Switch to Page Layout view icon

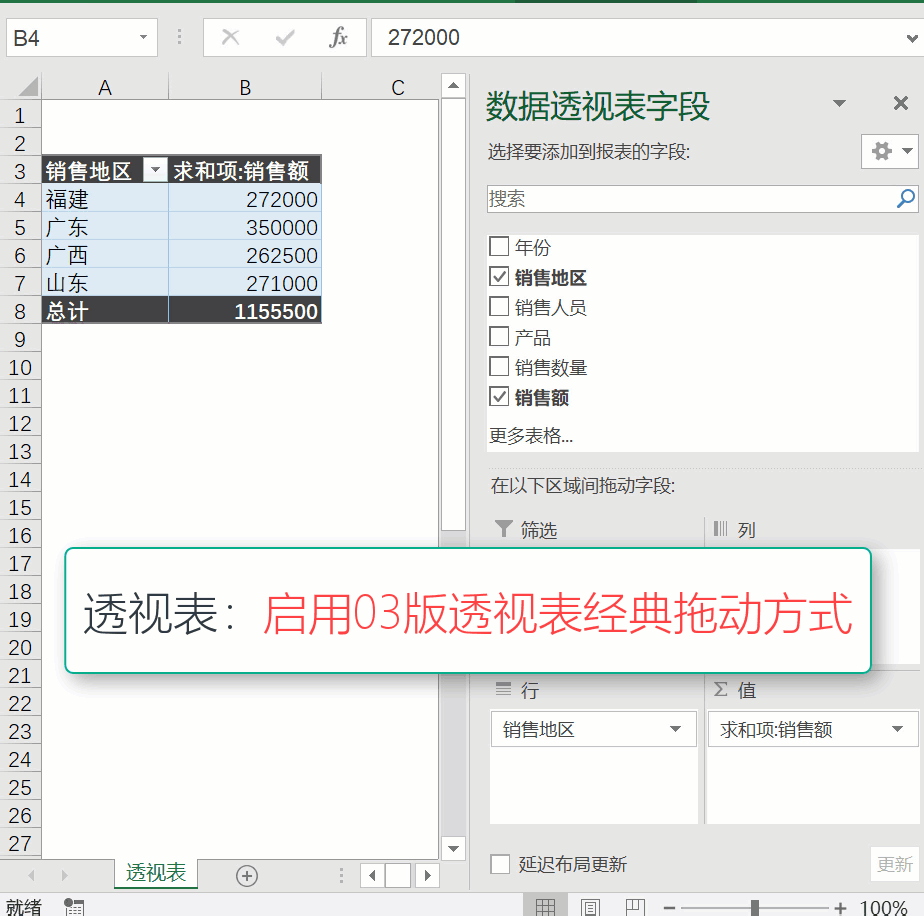click(x=590, y=907)
